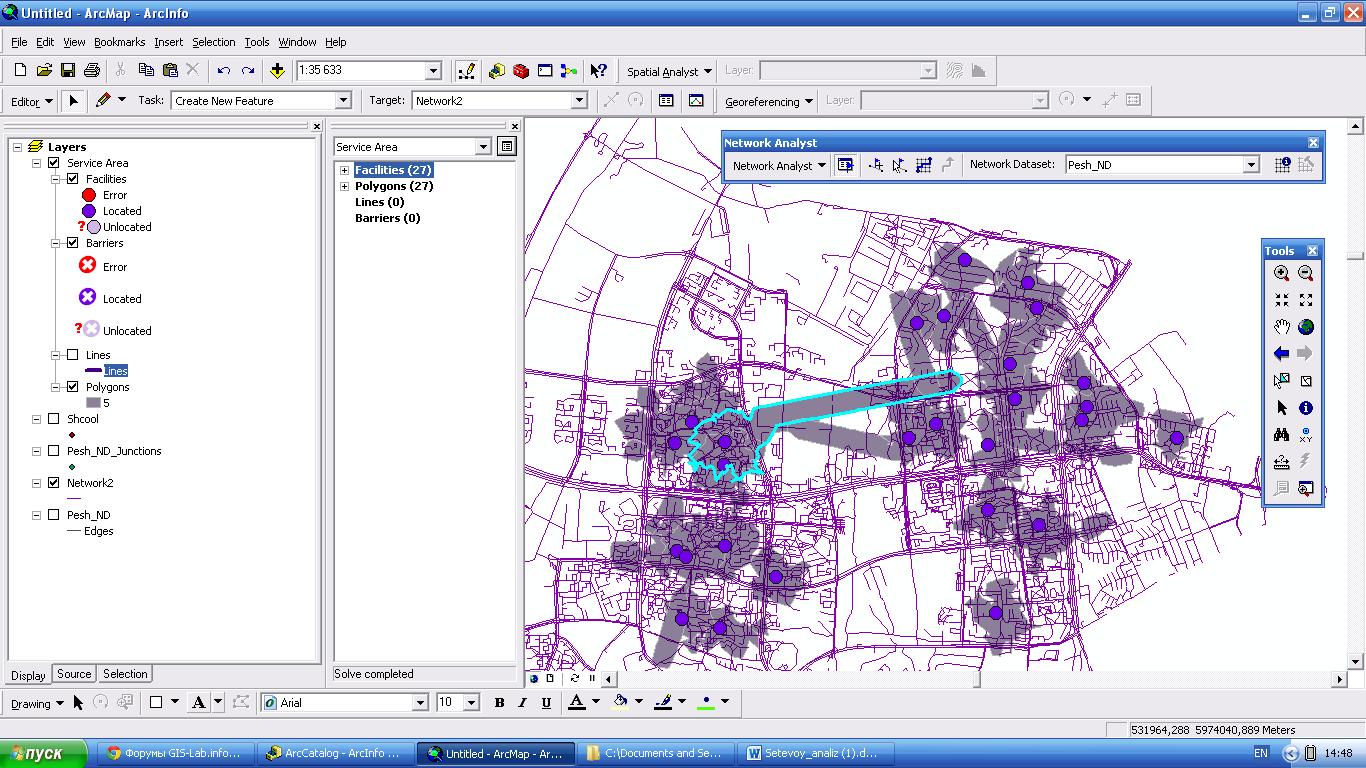Open the map scale dropdown
This screenshot has width=1366, height=768.
point(433,71)
